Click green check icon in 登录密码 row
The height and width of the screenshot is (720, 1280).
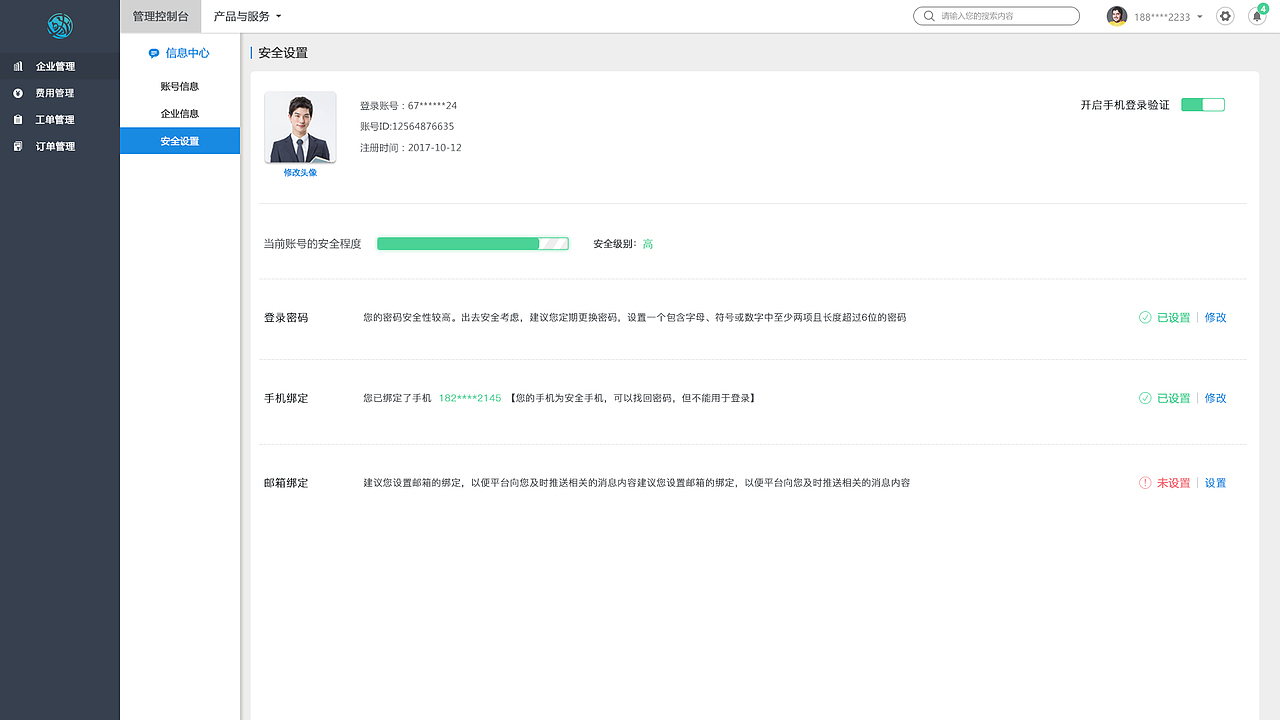tap(1145, 317)
